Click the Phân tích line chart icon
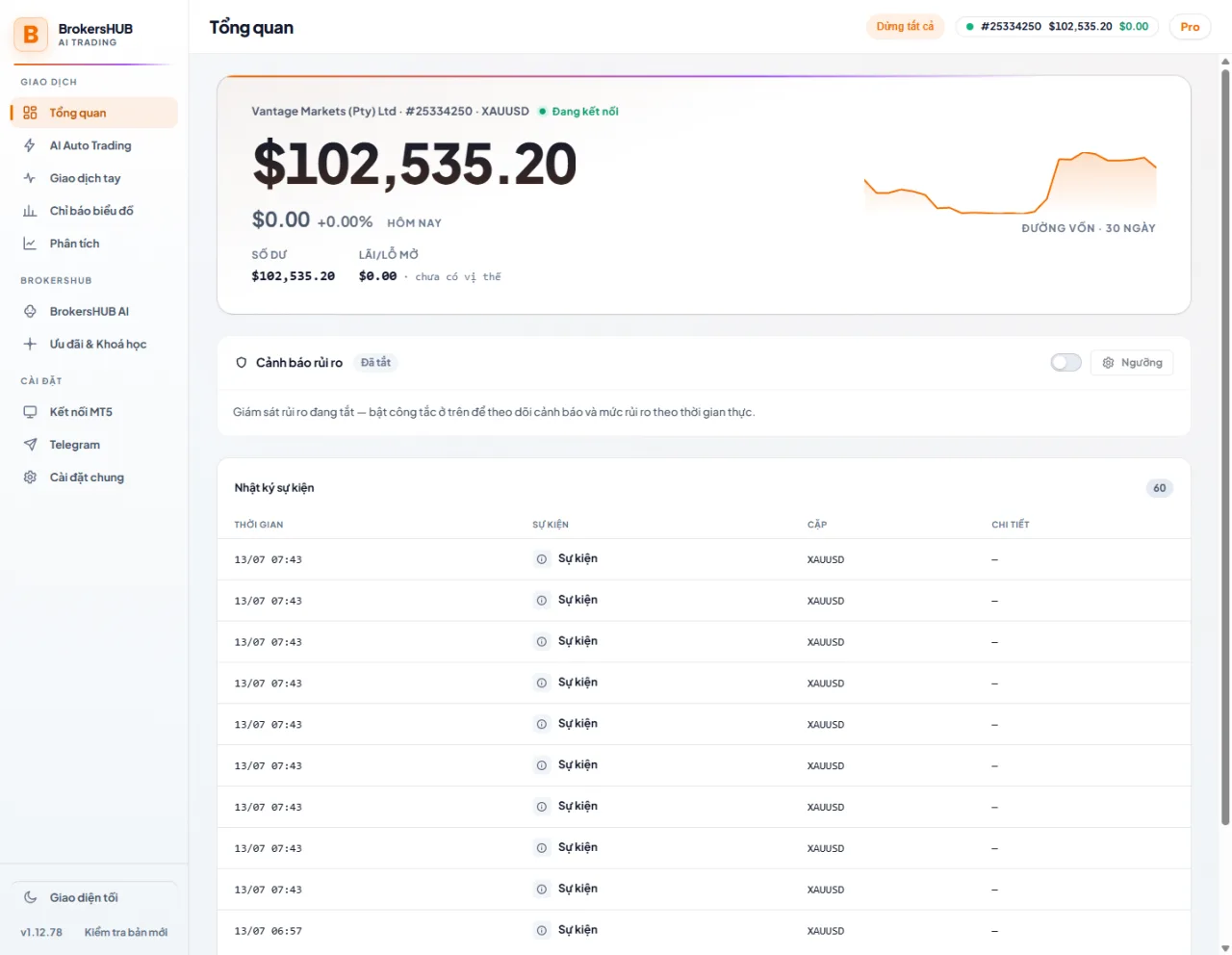1232x955 pixels. point(30,244)
